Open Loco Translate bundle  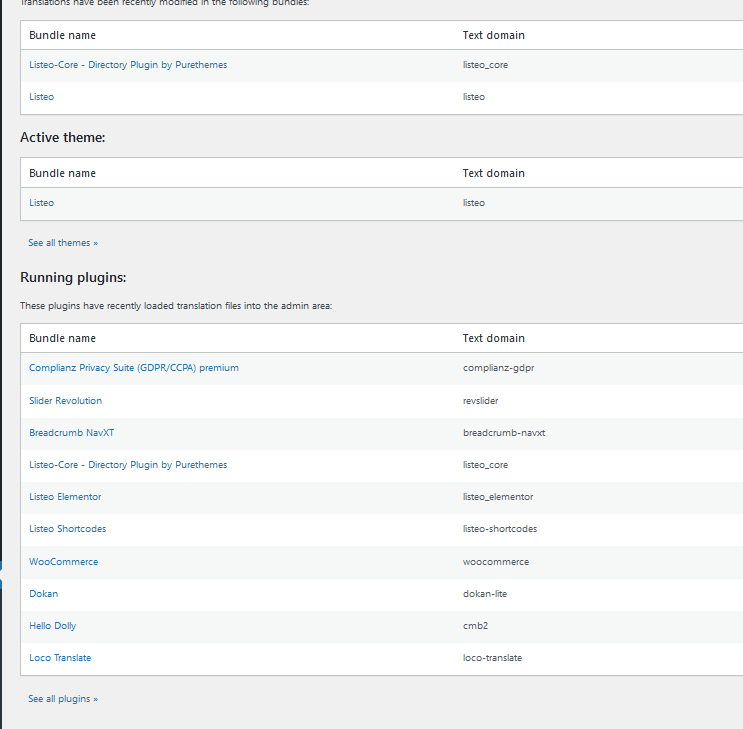60,658
